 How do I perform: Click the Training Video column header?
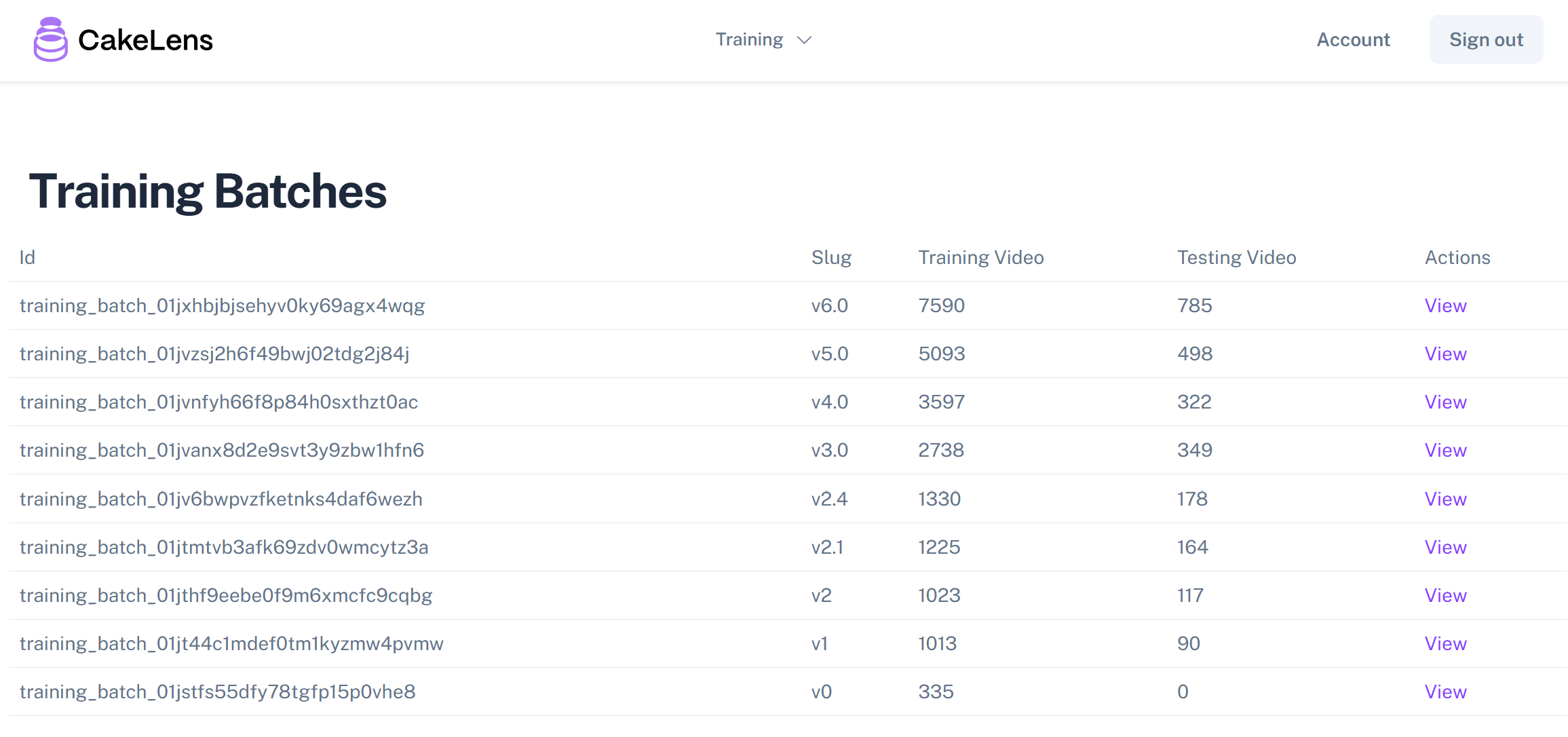980,257
